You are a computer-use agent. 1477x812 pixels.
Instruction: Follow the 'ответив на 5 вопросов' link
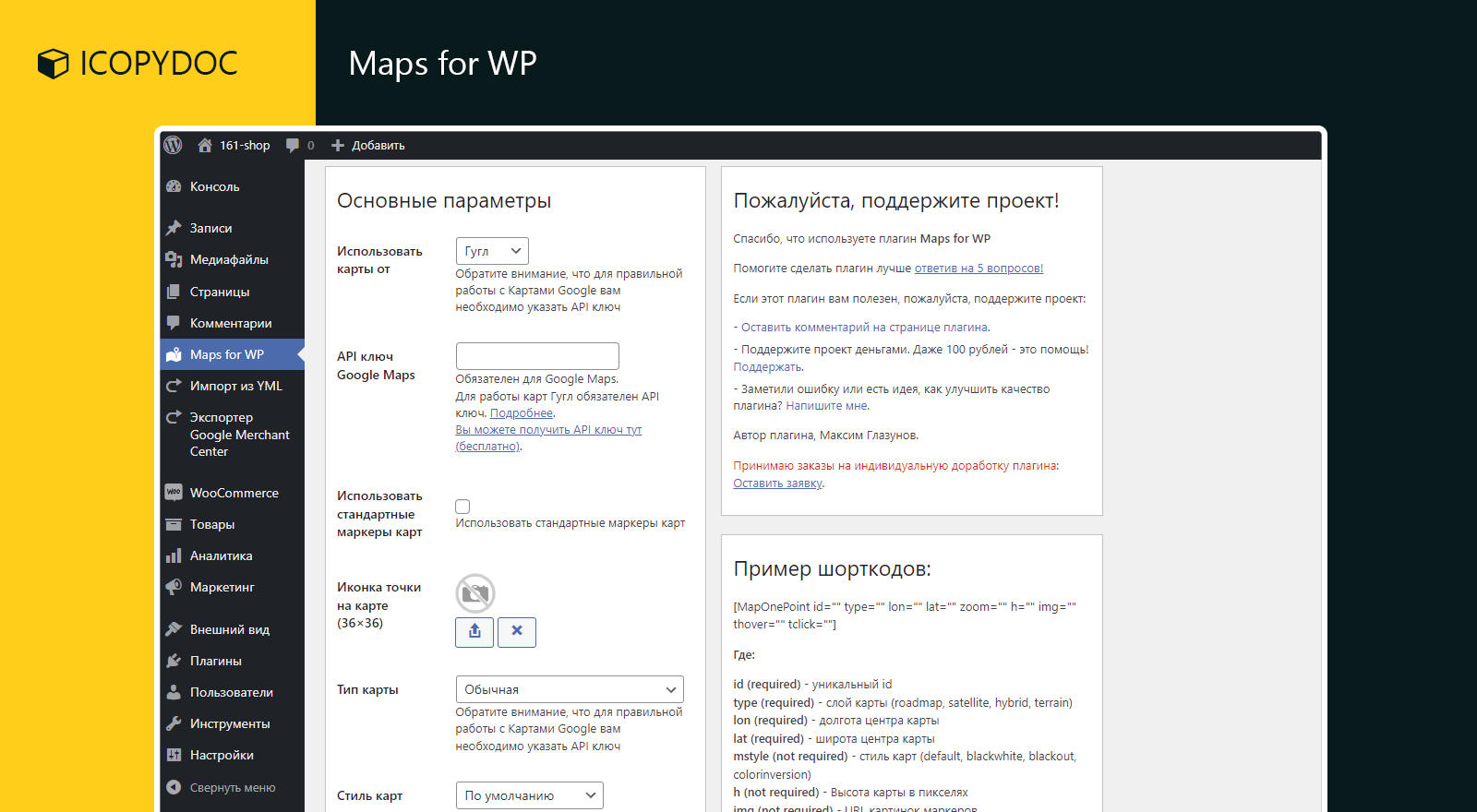pyautogui.click(x=979, y=269)
